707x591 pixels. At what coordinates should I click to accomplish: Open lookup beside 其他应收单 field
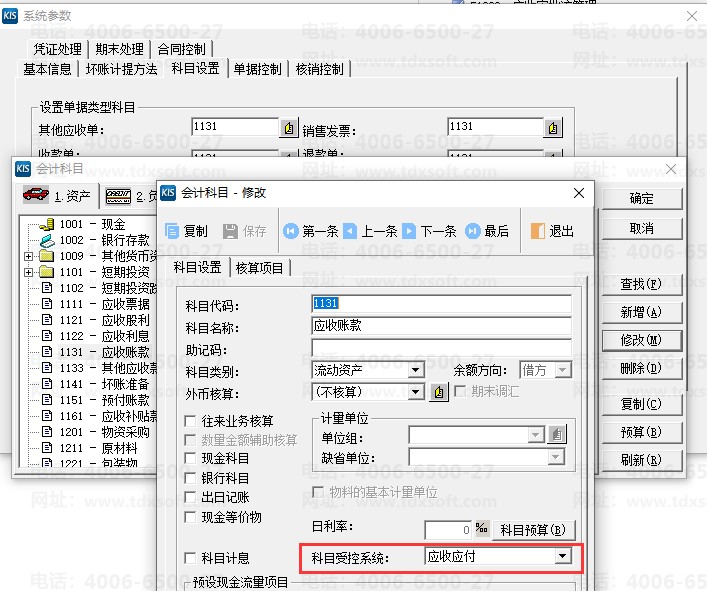[288, 128]
